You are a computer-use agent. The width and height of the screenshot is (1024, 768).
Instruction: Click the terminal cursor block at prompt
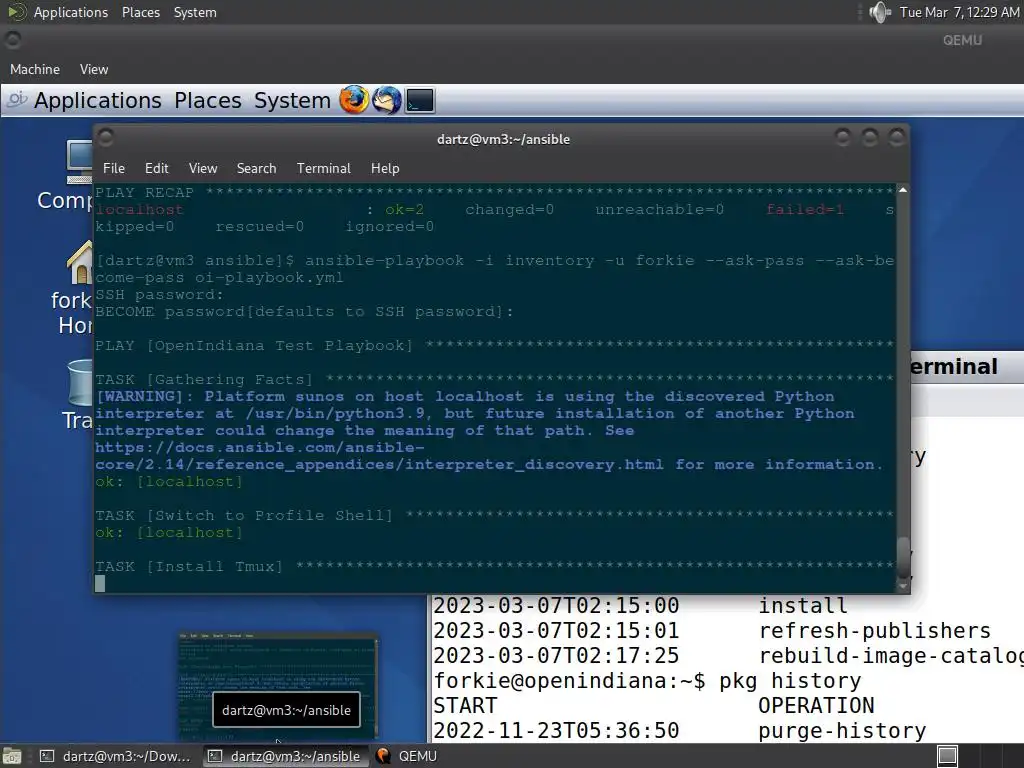(x=100, y=583)
